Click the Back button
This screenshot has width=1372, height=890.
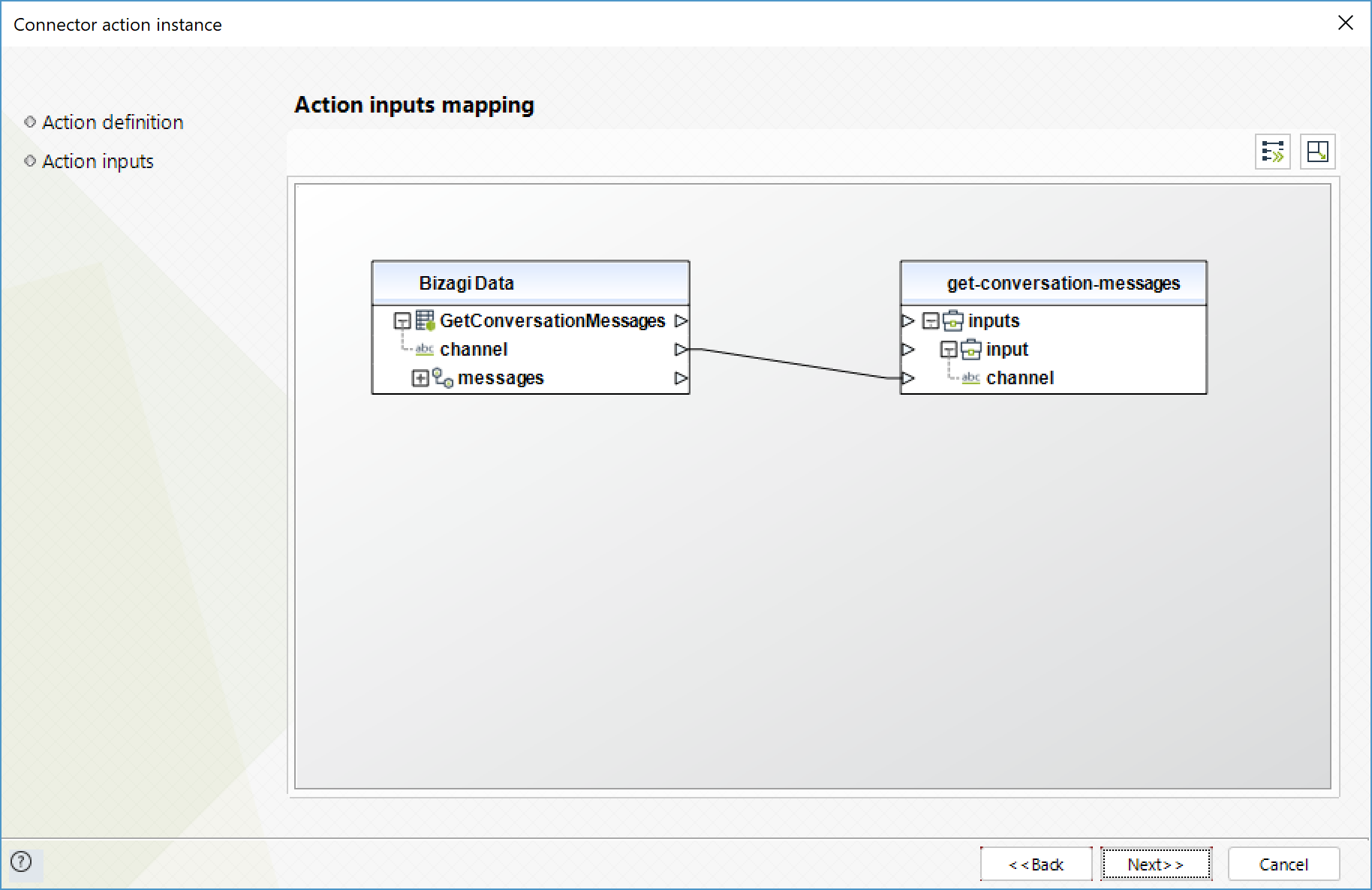point(1036,864)
